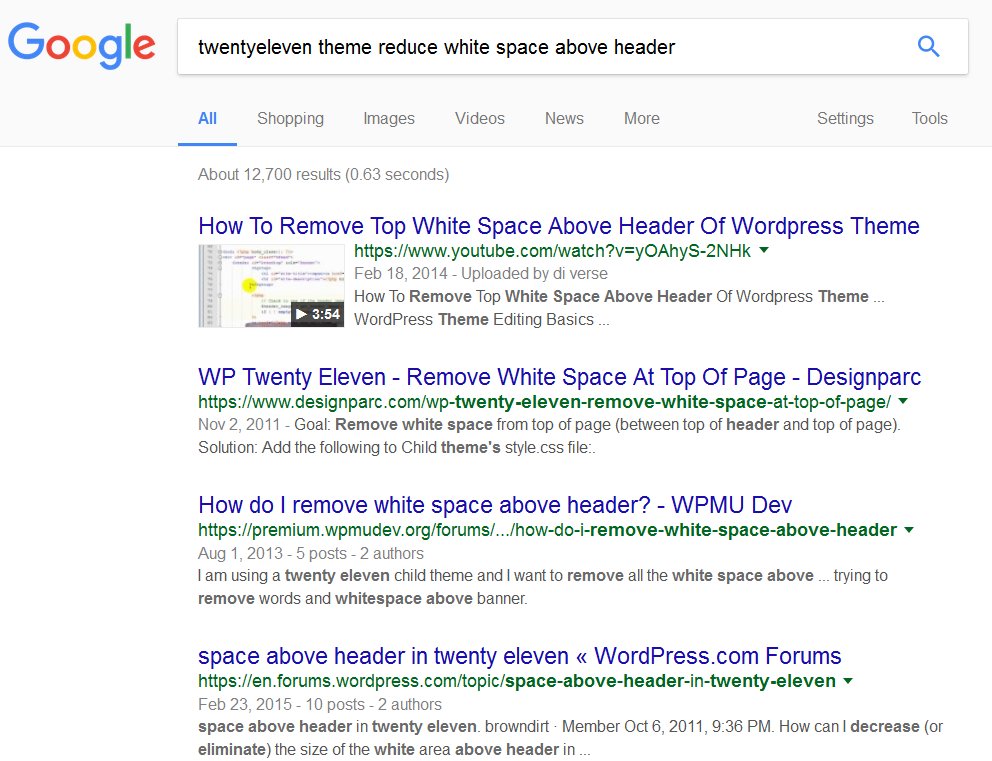This screenshot has height=761, width=992.
Task: Open Google search Settings
Action: point(845,118)
